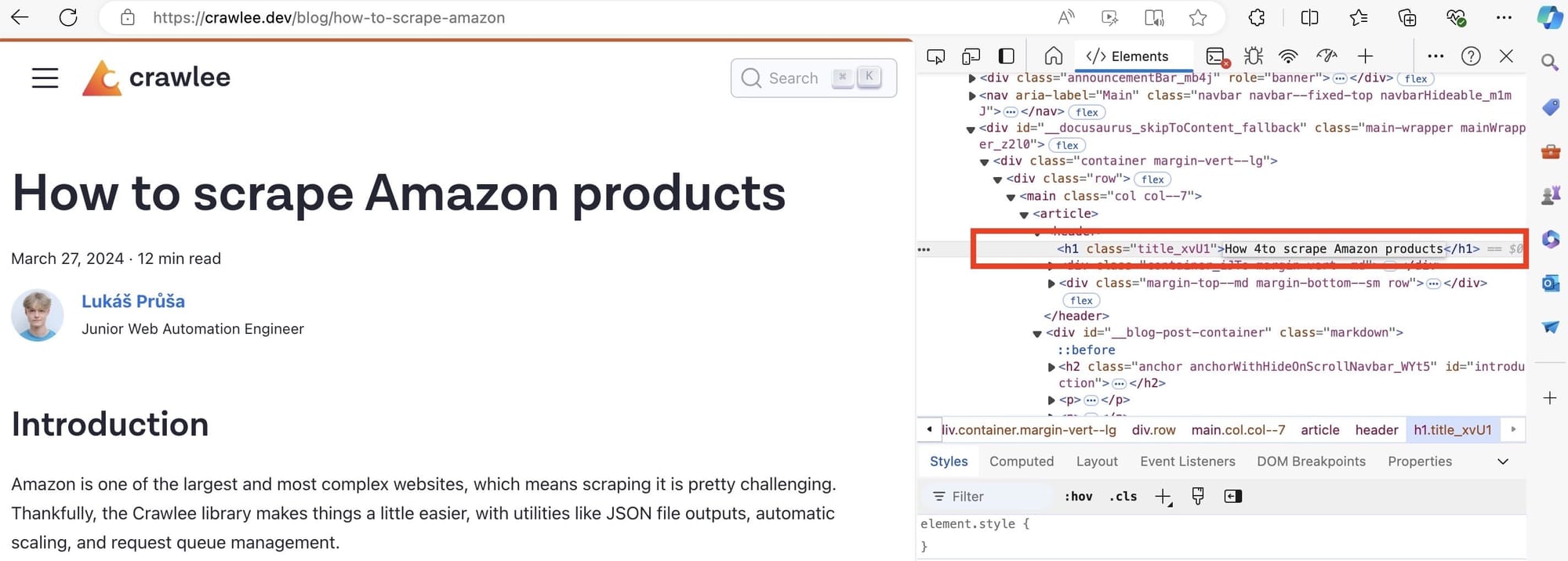
Task: Enter Immersive Reader mode
Action: tap(1154, 17)
